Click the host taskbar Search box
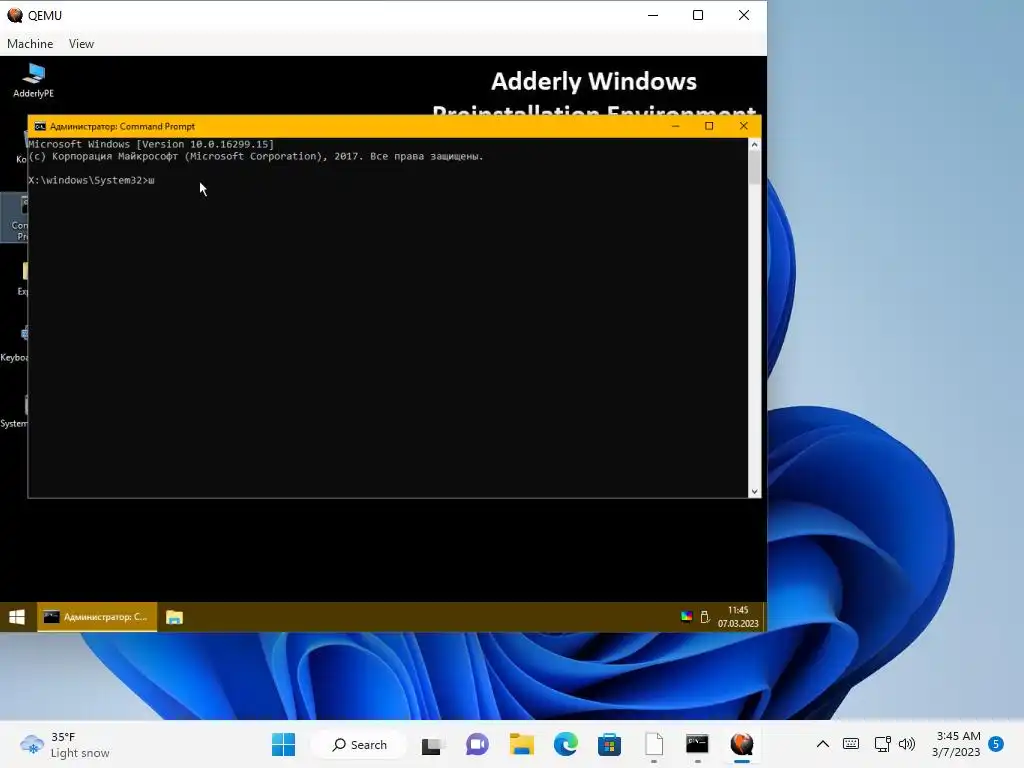 [x=359, y=744]
